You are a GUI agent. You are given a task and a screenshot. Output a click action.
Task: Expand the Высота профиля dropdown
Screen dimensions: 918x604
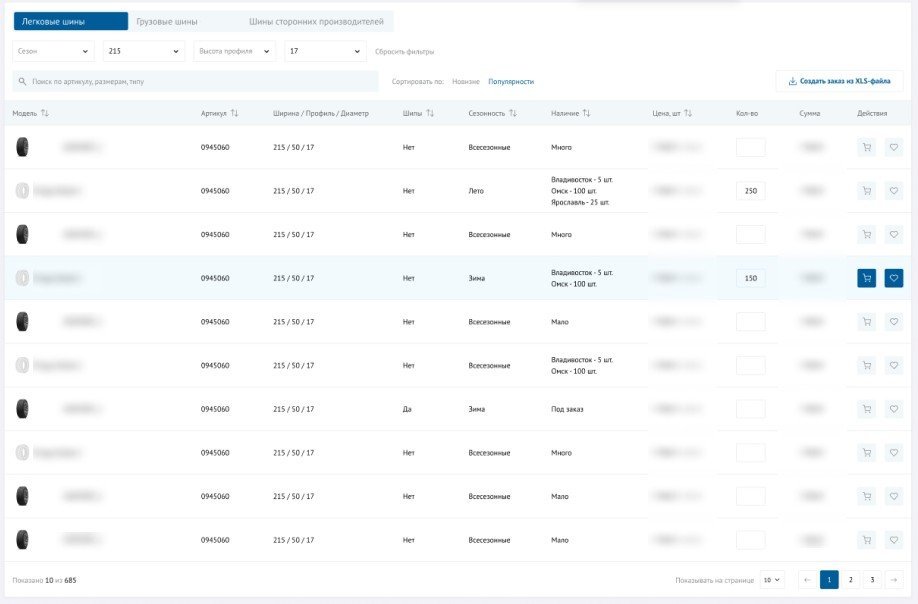click(234, 51)
